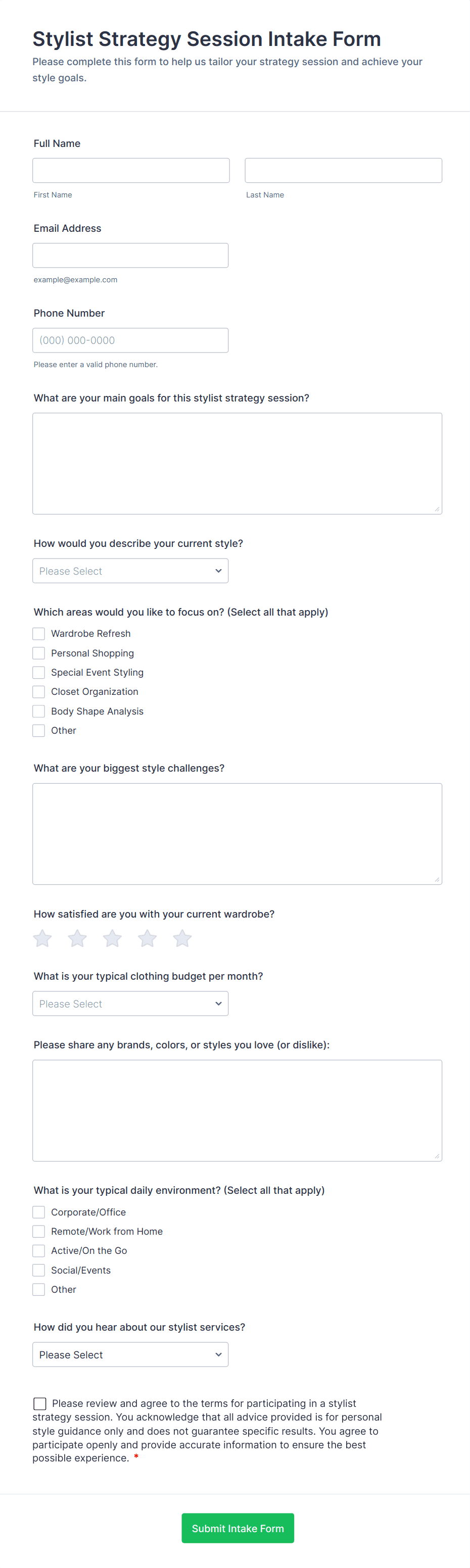Screen dimensions: 470x1568
Task: Expand the monthly clothing budget dropdown
Action: (x=130, y=1004)
